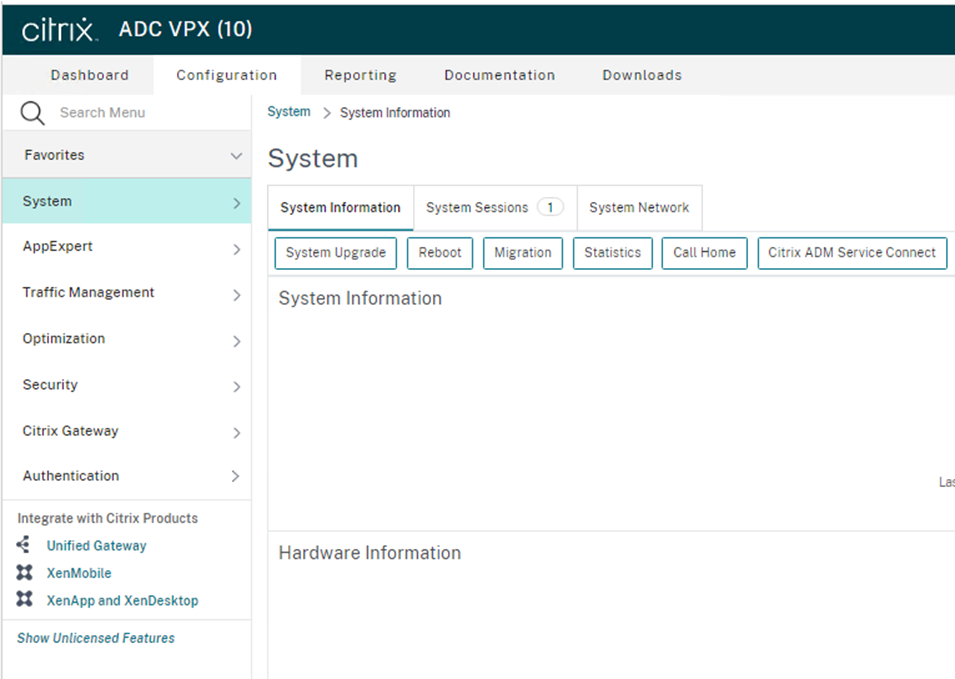
Task: Expand the AppExpert menu arrow
Action: (x=236, y=249)
